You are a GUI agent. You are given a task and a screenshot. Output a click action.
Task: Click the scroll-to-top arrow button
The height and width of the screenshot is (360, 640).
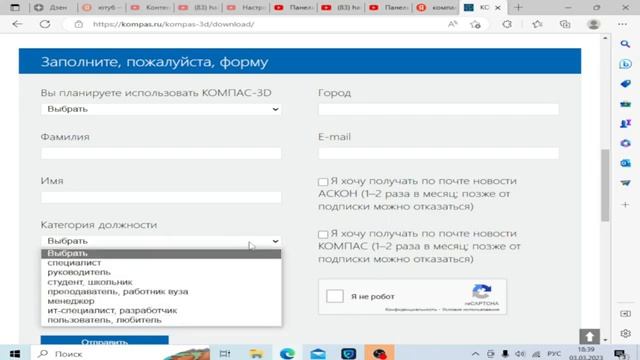[589, 337]
